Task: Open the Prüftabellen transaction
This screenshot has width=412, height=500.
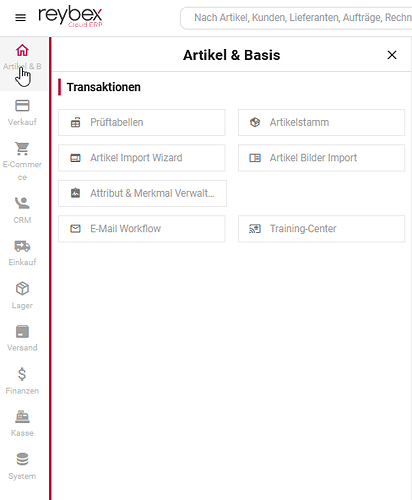Action: [142, 122]
